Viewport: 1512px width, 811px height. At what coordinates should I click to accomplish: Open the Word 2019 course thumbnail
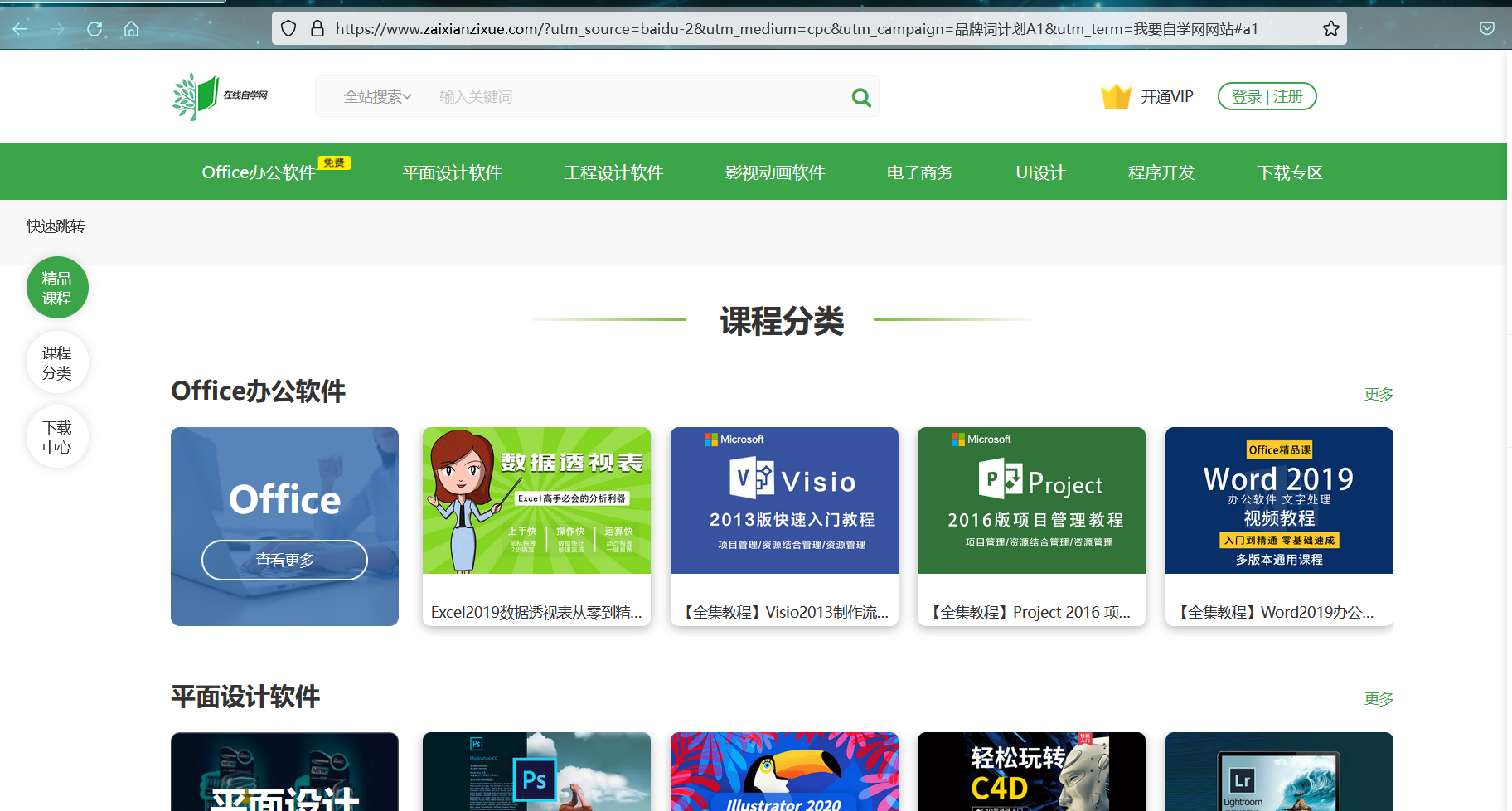(1279, 500)
